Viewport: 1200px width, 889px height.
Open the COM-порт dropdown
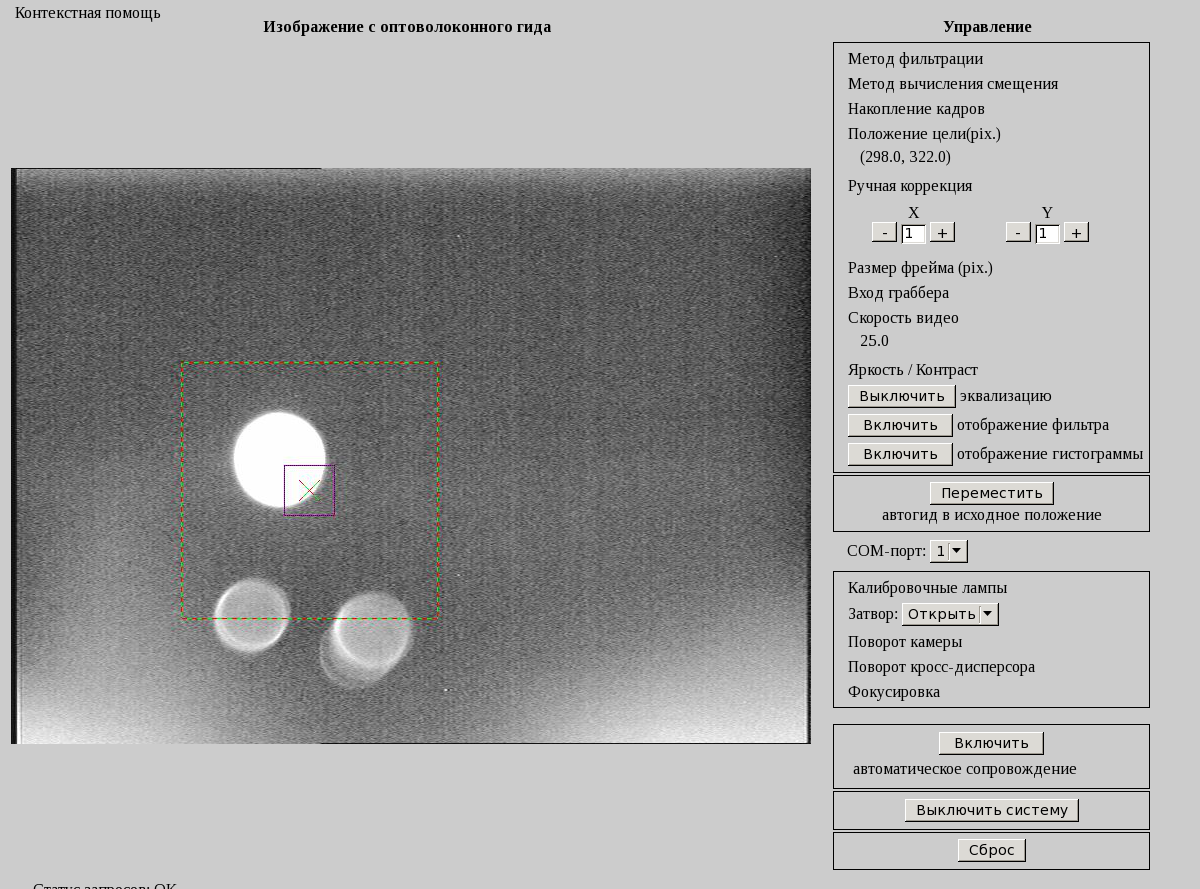pos(948,550)
